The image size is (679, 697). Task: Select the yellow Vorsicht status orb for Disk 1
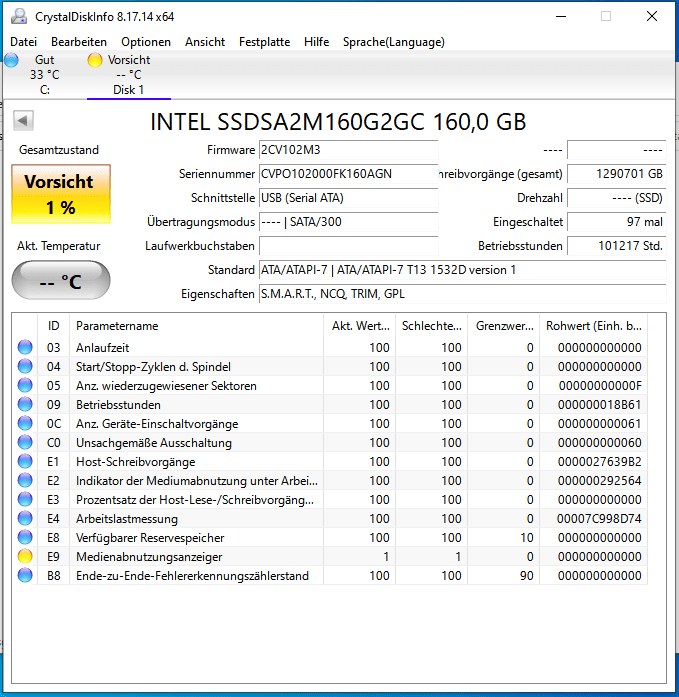coord(95,60)
